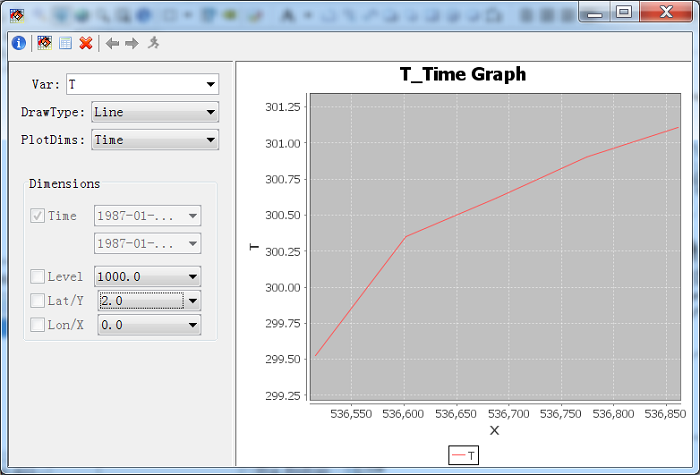The image size is (700, 475).
Task: Click the T_Time Graph chart title
Action: (463, 74)
